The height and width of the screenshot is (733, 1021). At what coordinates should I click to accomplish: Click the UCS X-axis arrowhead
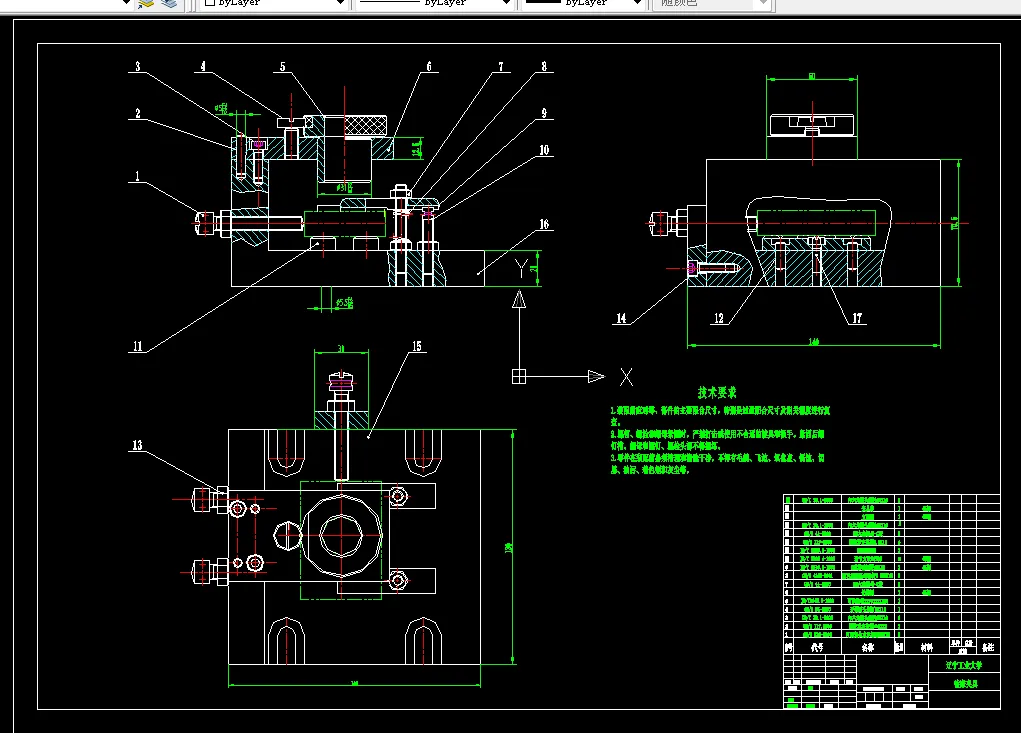point(596,376)
